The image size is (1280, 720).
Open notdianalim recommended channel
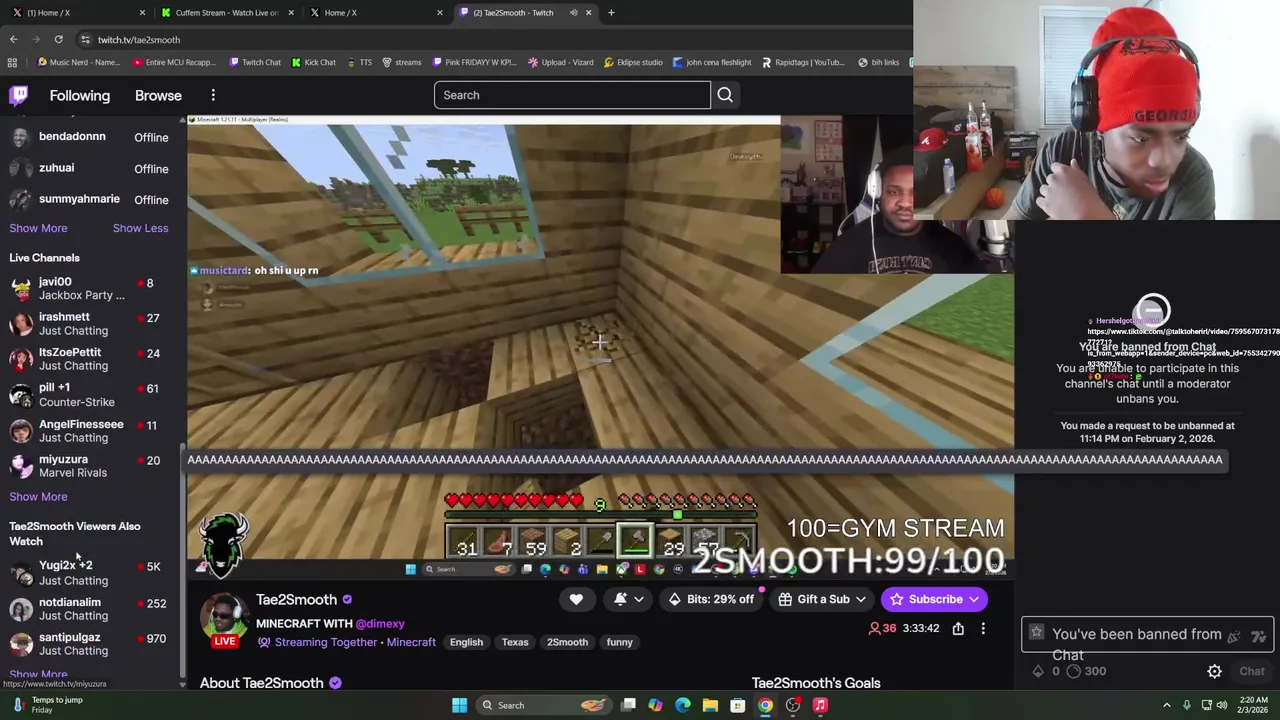(x=92, y=609)
